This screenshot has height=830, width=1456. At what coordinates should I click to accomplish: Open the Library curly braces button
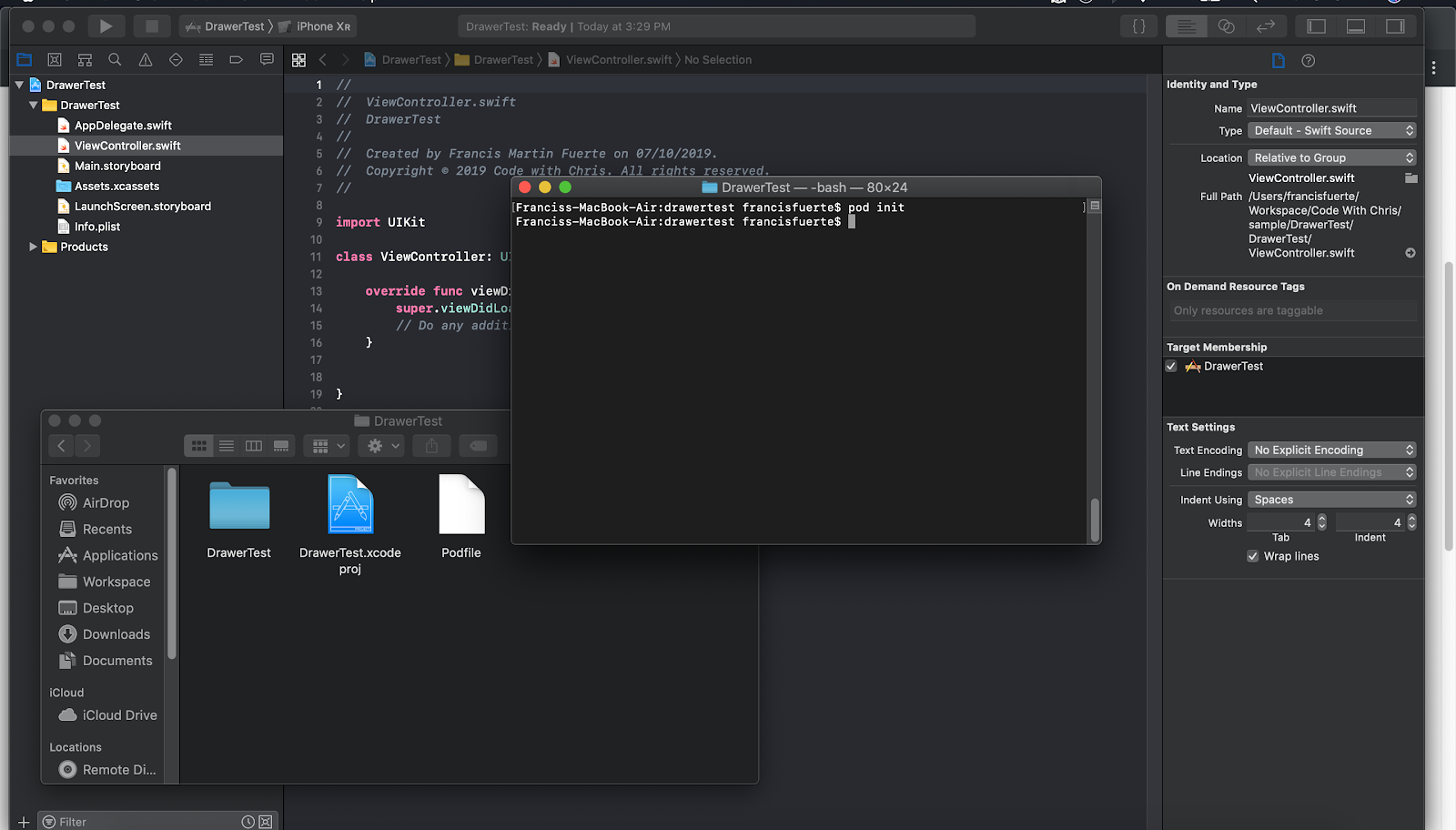1138,26
